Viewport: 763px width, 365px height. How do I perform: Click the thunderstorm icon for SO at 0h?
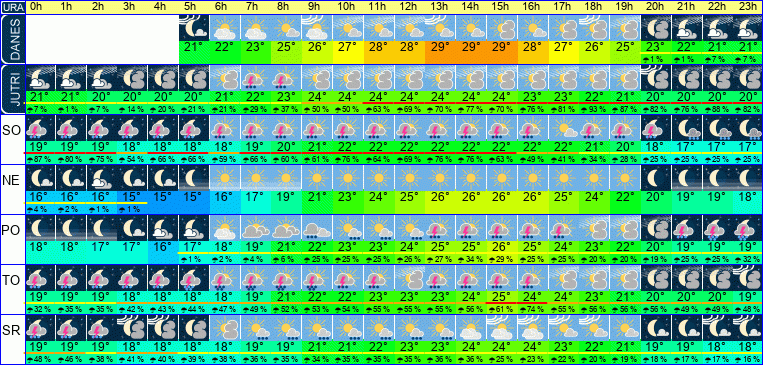coord(40,128)
